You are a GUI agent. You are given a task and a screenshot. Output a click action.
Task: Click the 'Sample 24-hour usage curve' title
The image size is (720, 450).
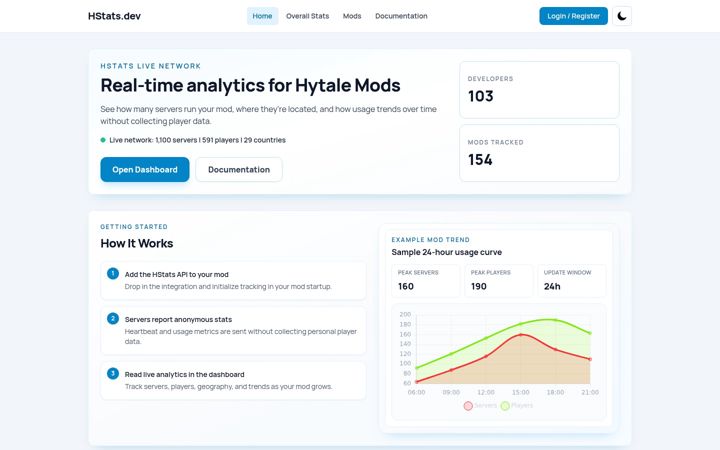[x=446, y=252]
